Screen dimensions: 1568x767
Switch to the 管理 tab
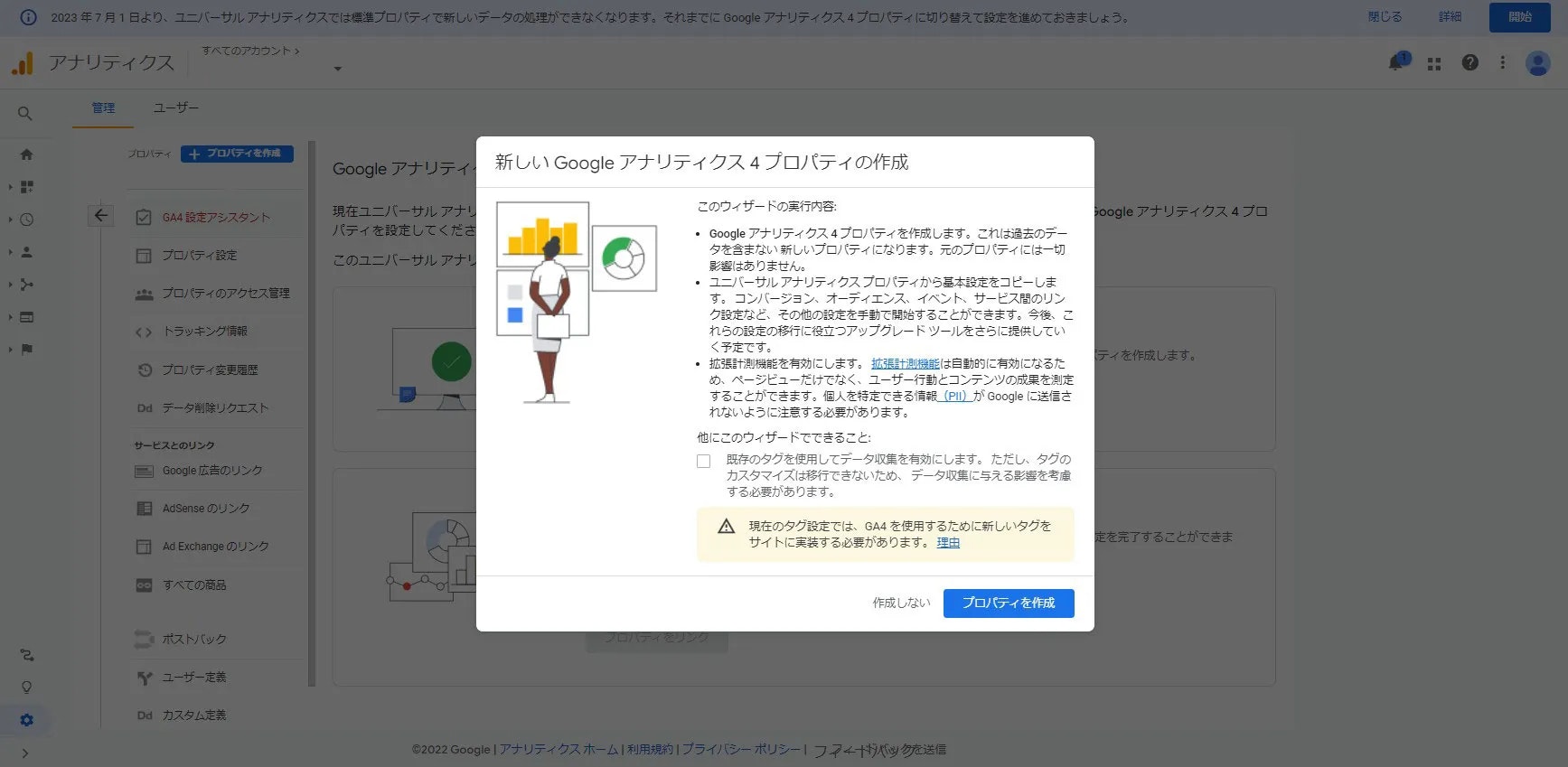(103, 108)
